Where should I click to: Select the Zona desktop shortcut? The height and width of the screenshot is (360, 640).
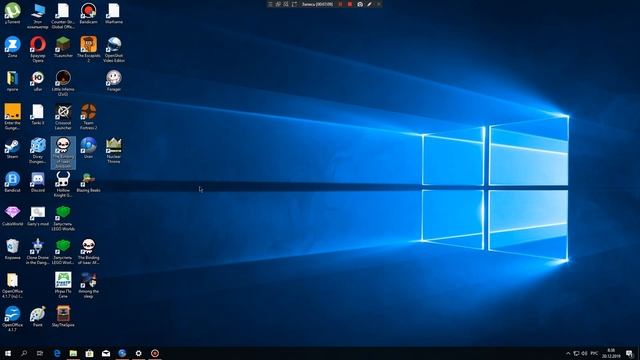click(x=12, y=47)
